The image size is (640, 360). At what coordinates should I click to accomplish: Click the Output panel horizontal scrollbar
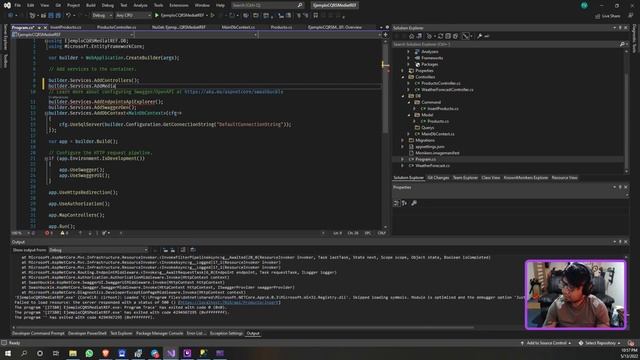pos(244,327)
